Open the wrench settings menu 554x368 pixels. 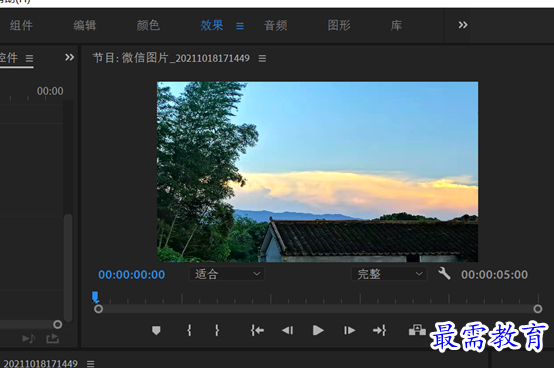[x=444, y=273]
